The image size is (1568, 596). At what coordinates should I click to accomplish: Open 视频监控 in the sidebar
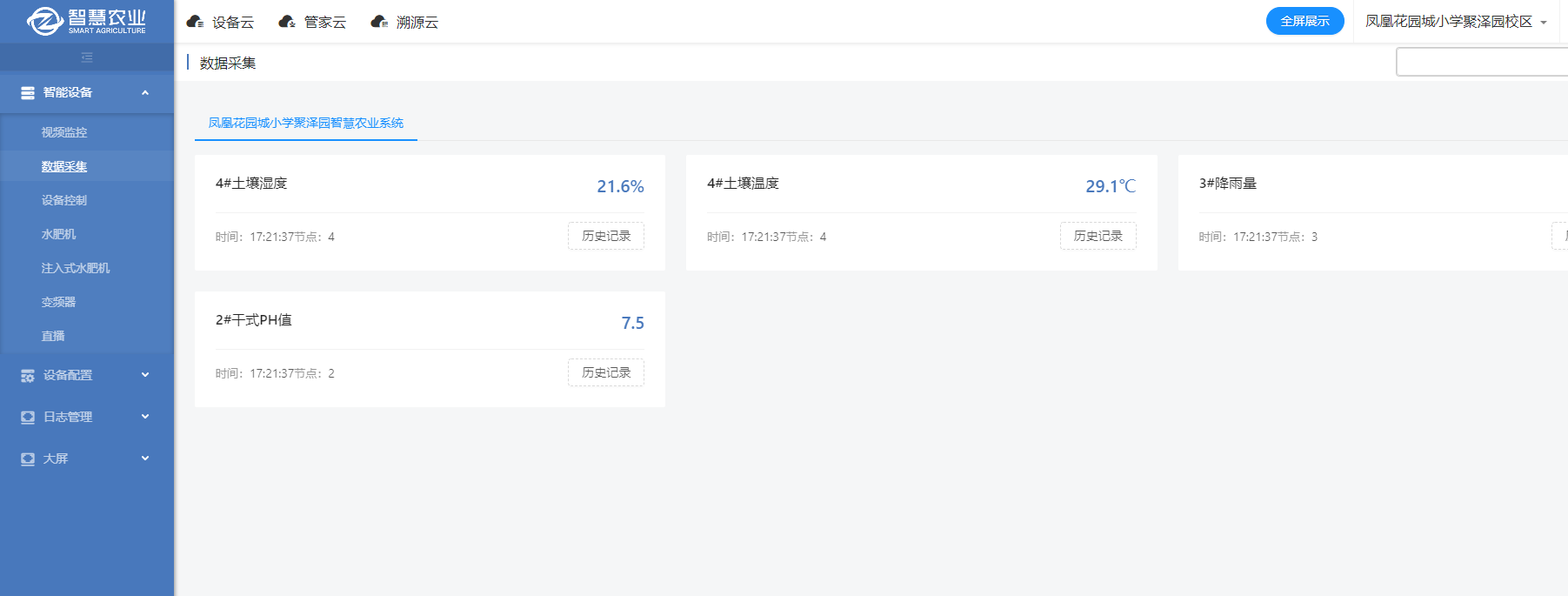(x=64, y=133)
